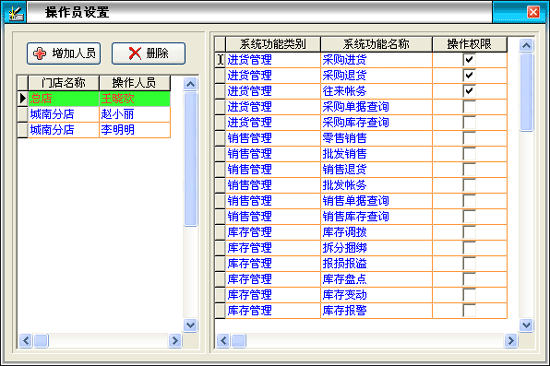Screen dimensions: 550x366
Task: Click the red plus 增加人员 icon
Action: (x=39, y=53)
